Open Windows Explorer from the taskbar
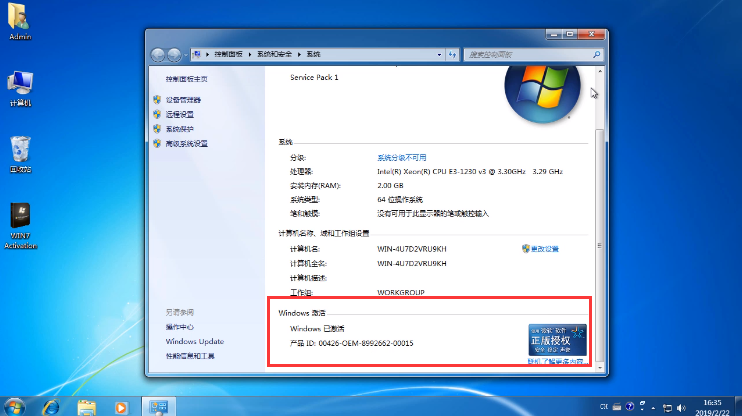 pos(87,407)
